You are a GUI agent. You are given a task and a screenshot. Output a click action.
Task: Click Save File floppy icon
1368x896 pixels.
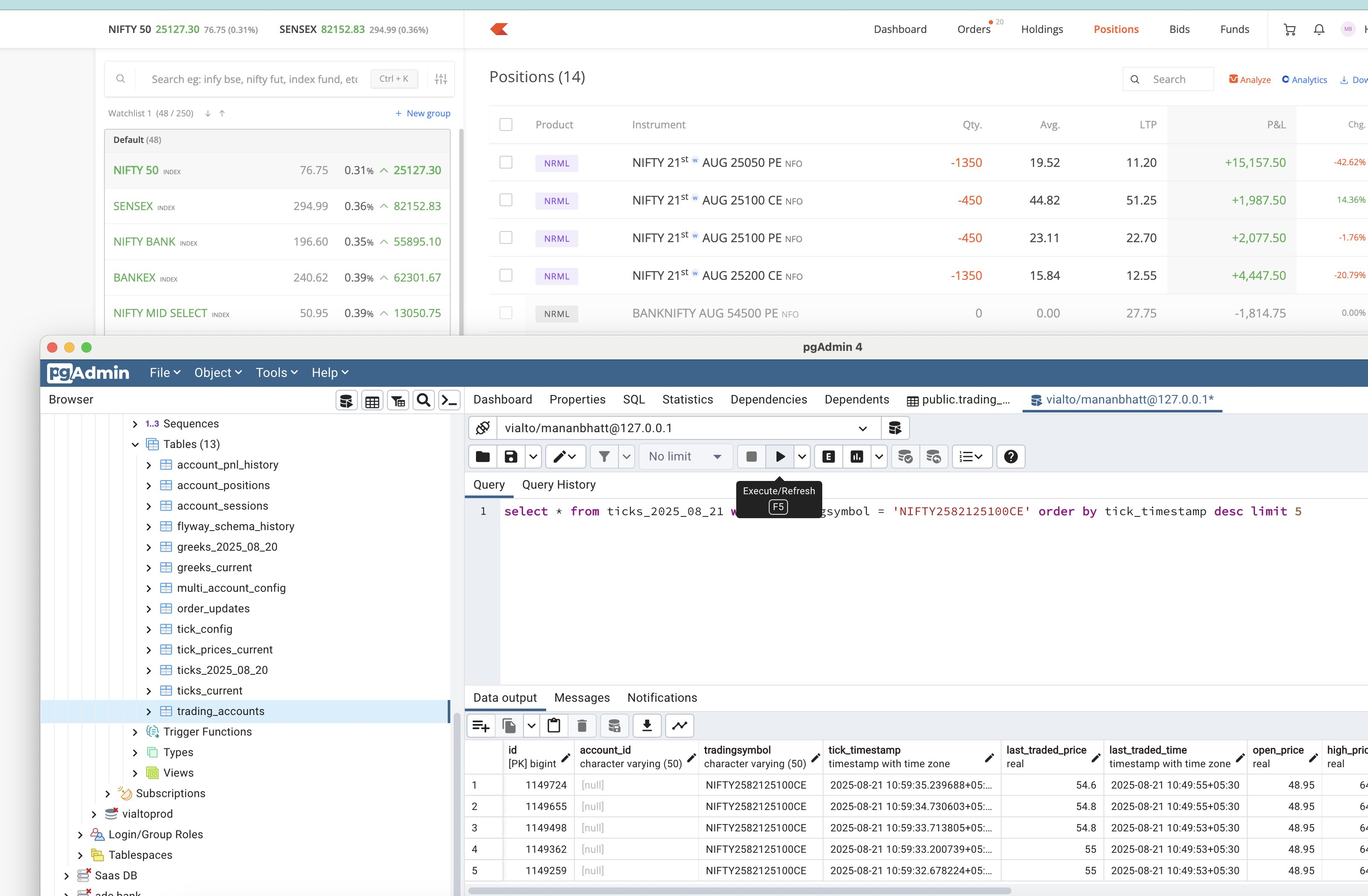coord(510,456)
